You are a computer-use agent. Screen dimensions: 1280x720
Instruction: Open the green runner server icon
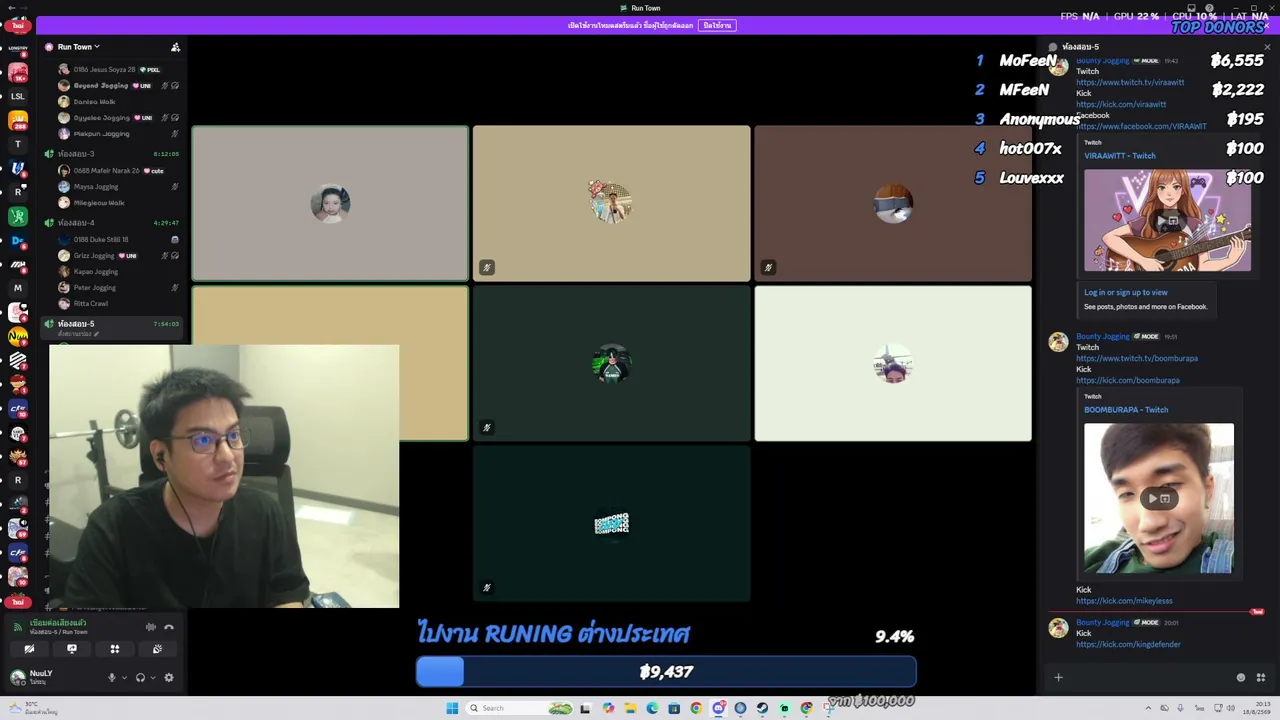(x=18, y=216)
